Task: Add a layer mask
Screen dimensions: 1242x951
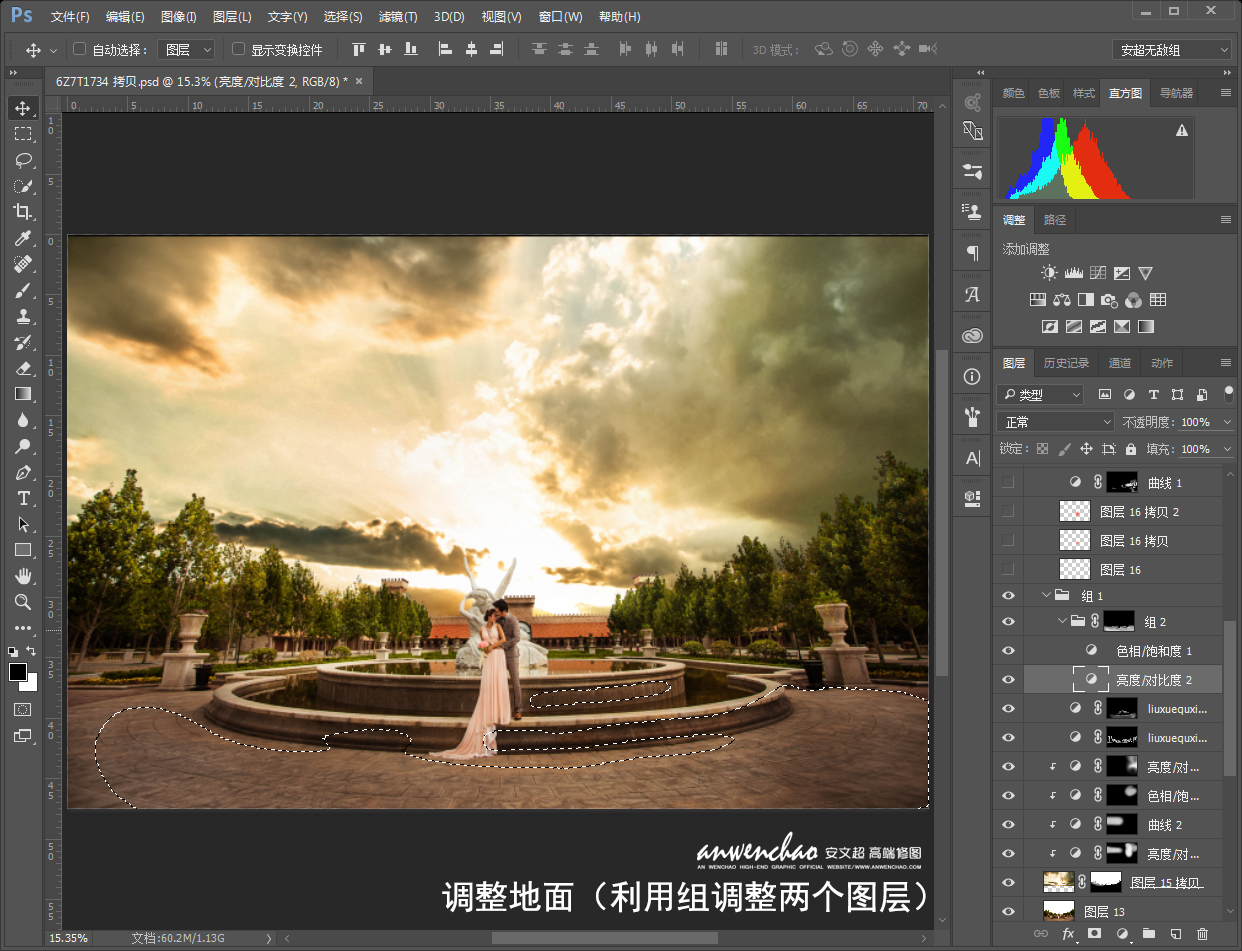Action: 1094,934
